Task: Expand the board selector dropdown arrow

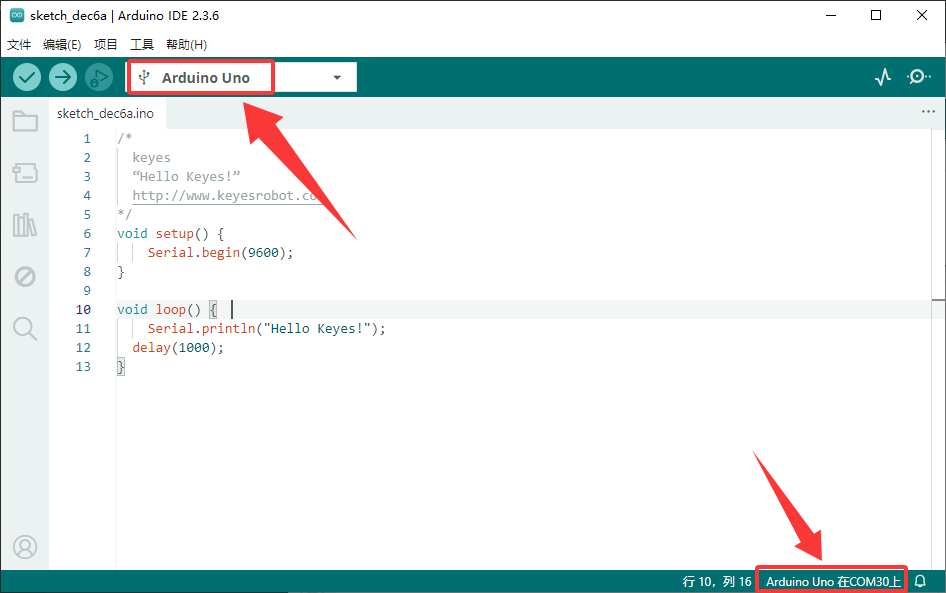Action: point(337,78)
